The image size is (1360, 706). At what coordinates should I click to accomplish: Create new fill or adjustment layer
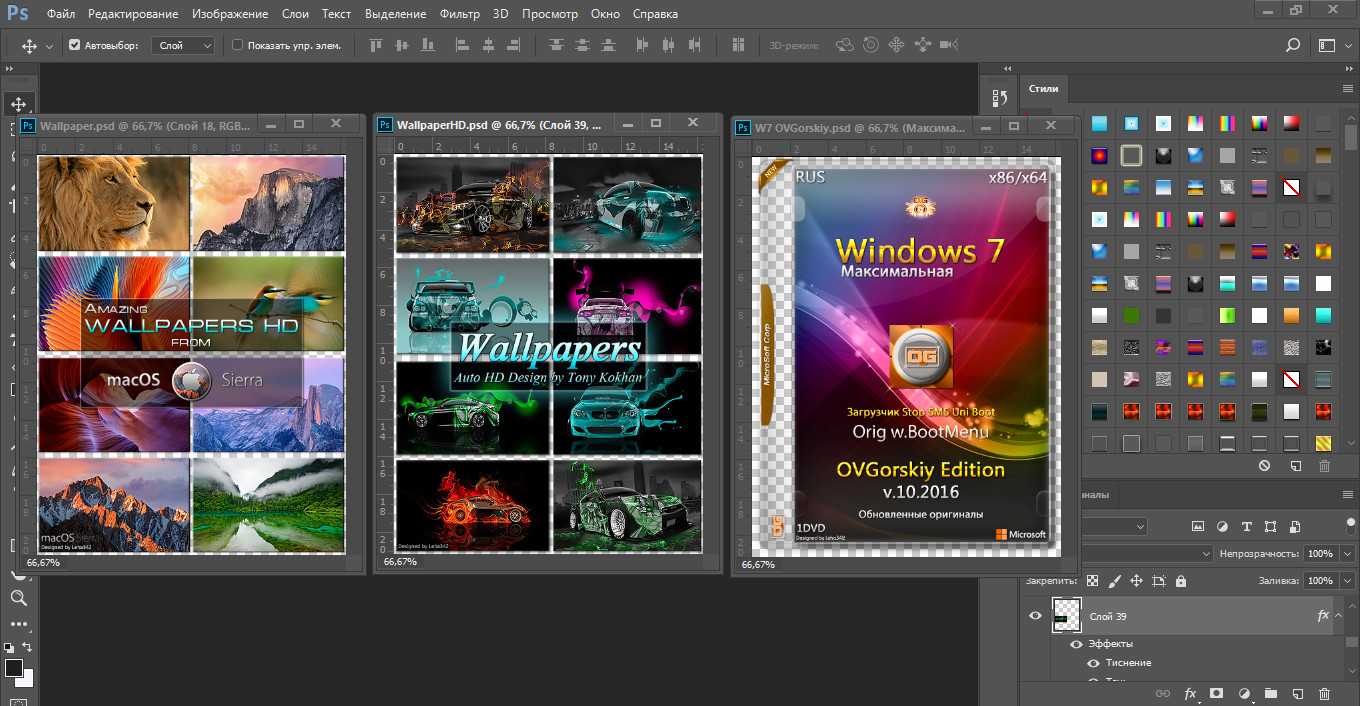1244,693
